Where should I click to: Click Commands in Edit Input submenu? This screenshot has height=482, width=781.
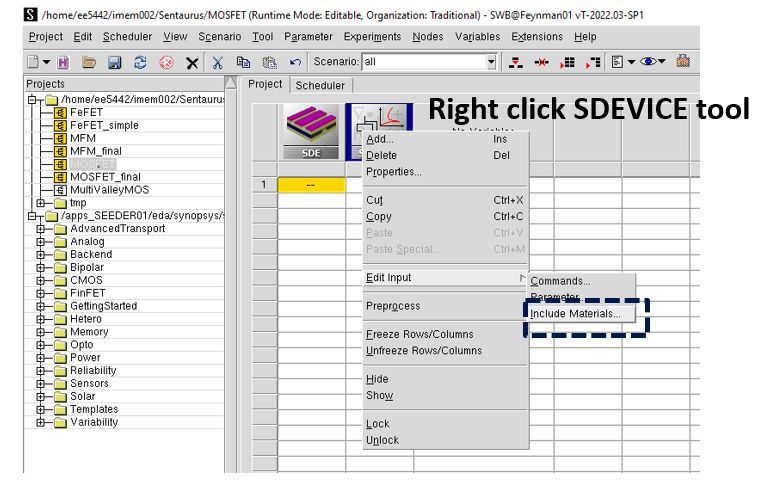click(x=560, y=281)
